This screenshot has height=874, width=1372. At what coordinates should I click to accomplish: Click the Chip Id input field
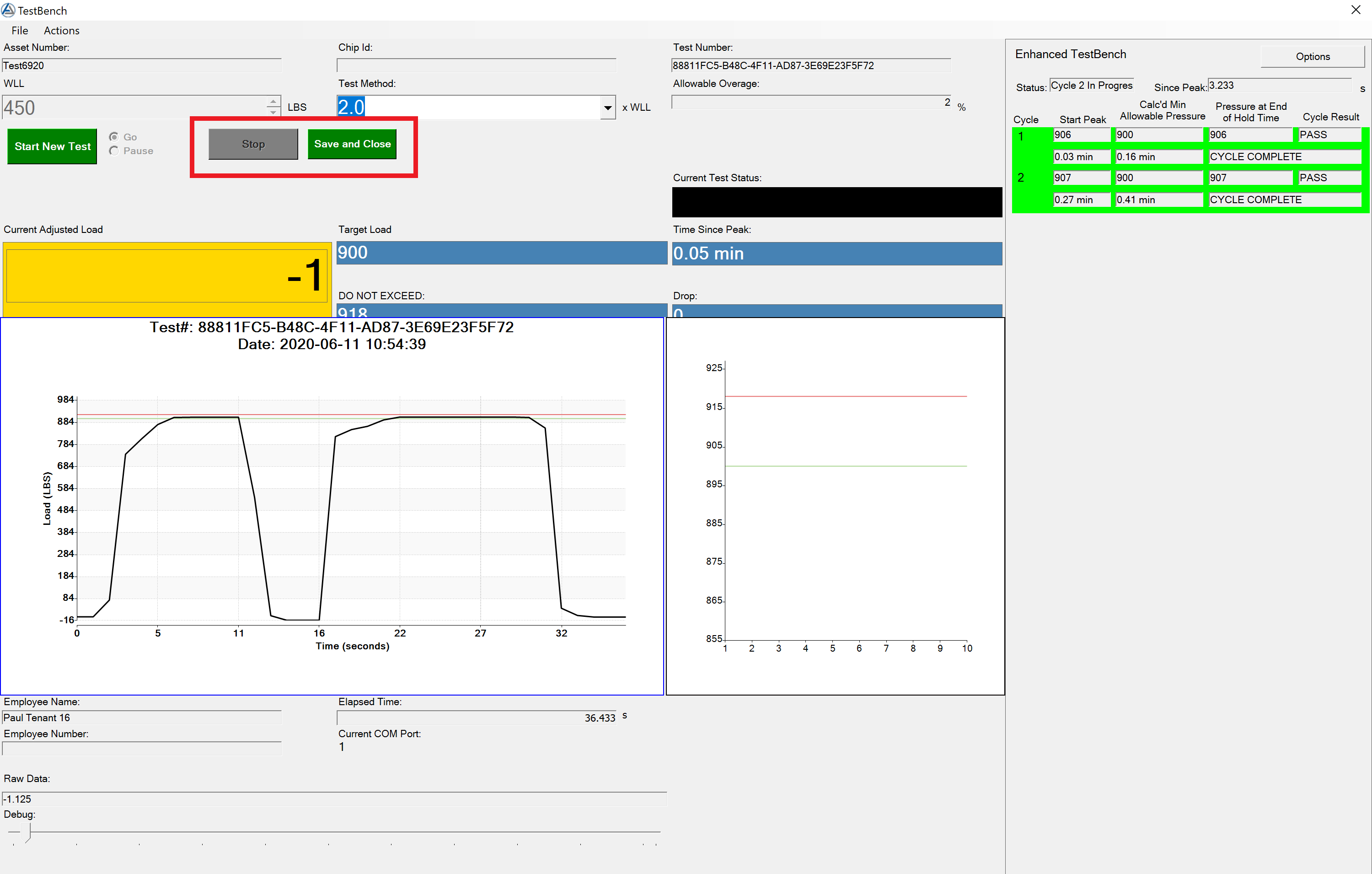coord(477,65)
